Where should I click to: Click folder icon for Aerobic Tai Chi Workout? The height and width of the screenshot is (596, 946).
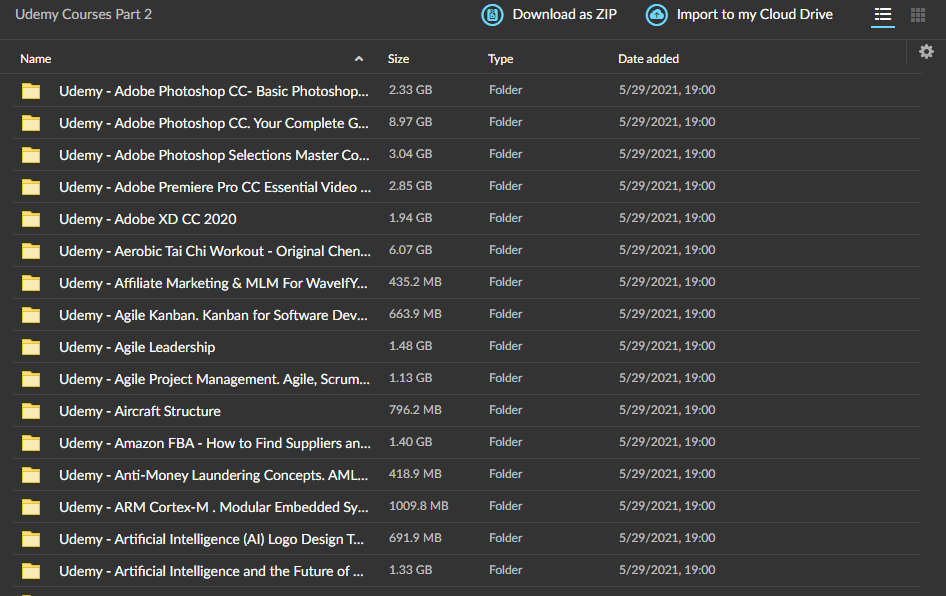tap(31, 250)
